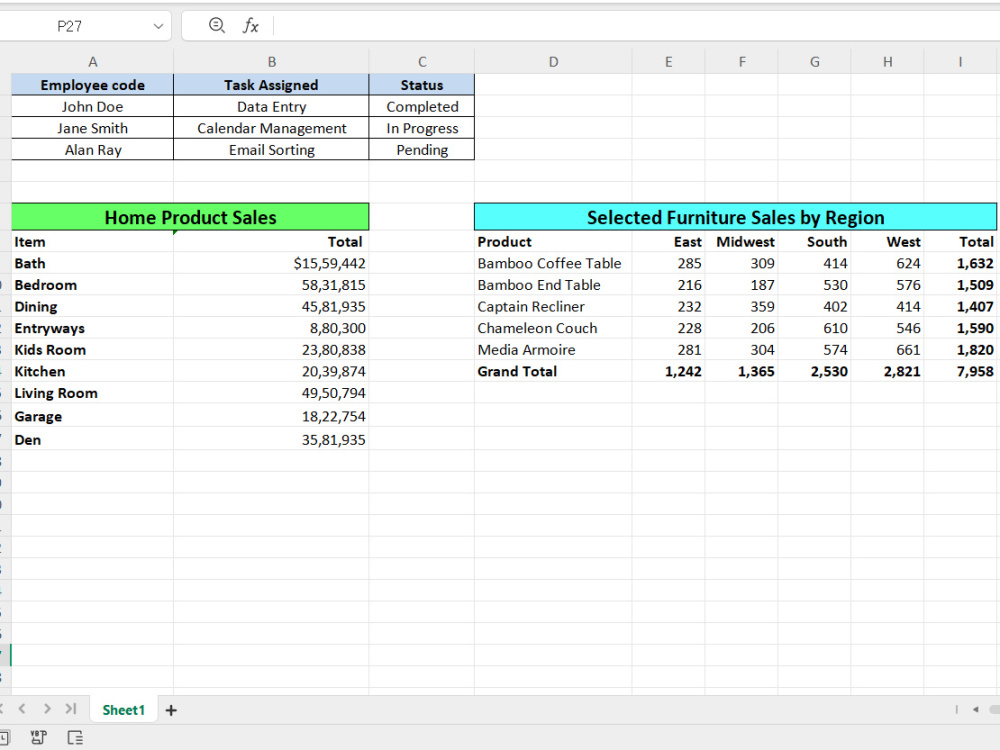This screenshot has width=1000, height=750.
Task: Select column F header
Action: point(742,62)
